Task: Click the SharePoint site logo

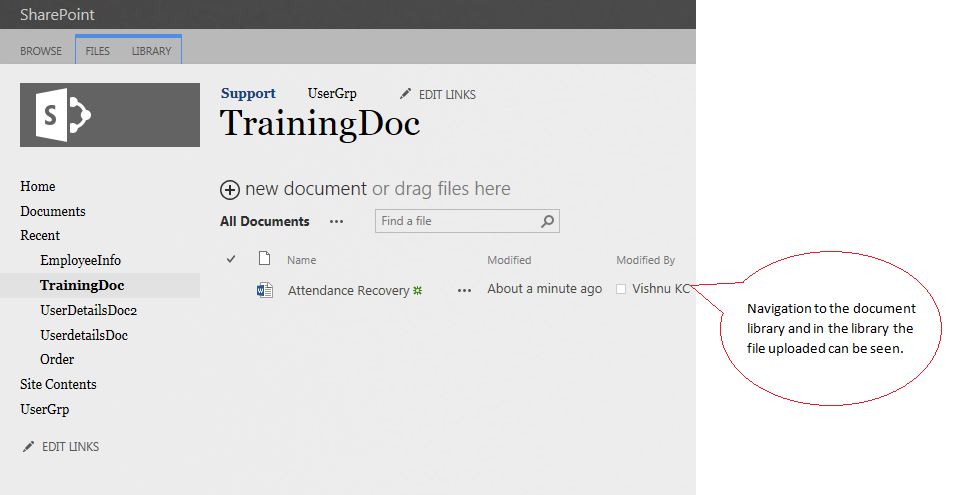Action: (x=110, y=115)
